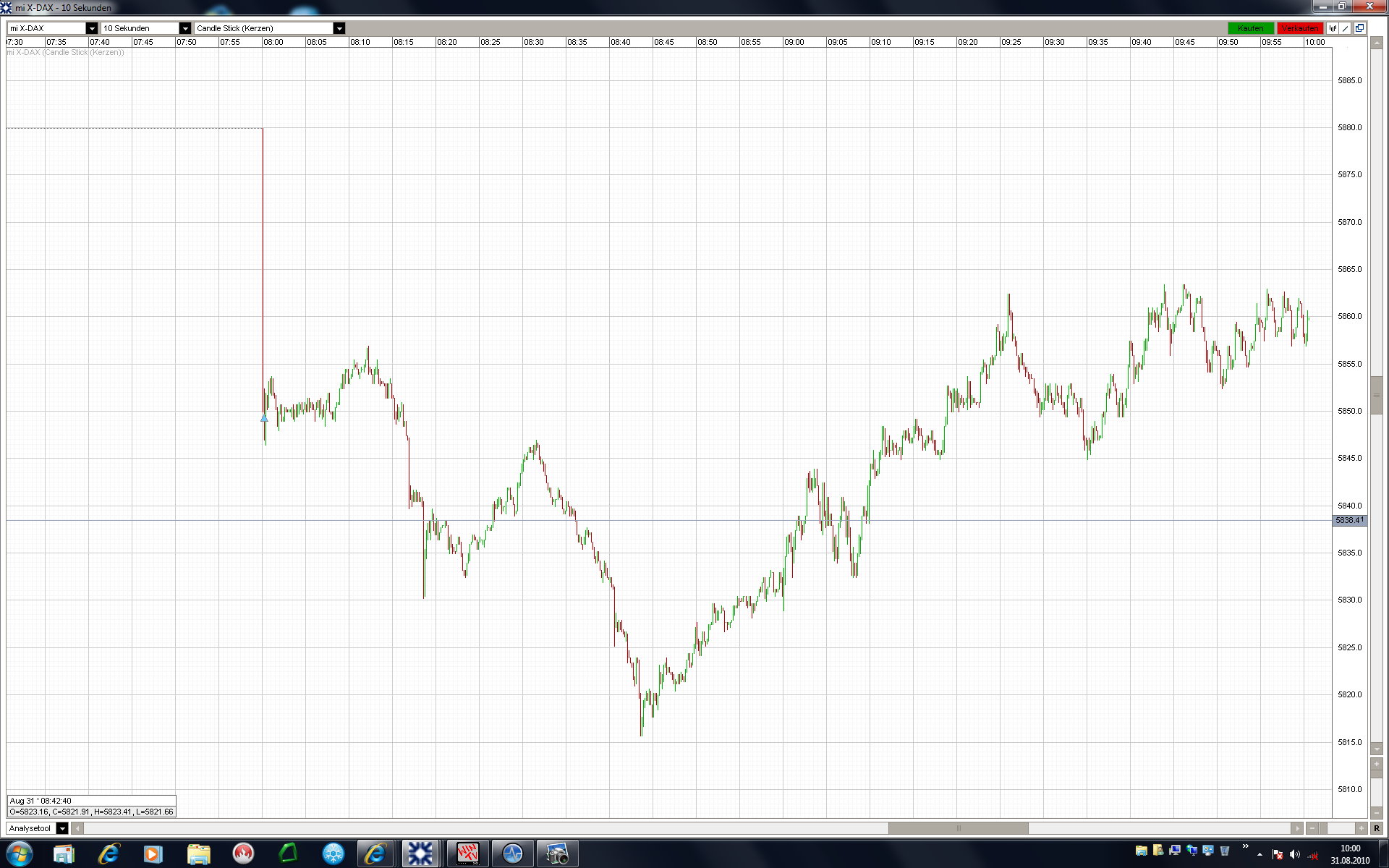Click the bar chart style icon
Screen dimensions: 1389x868
pyautogui.click(x=1333, y=28)
